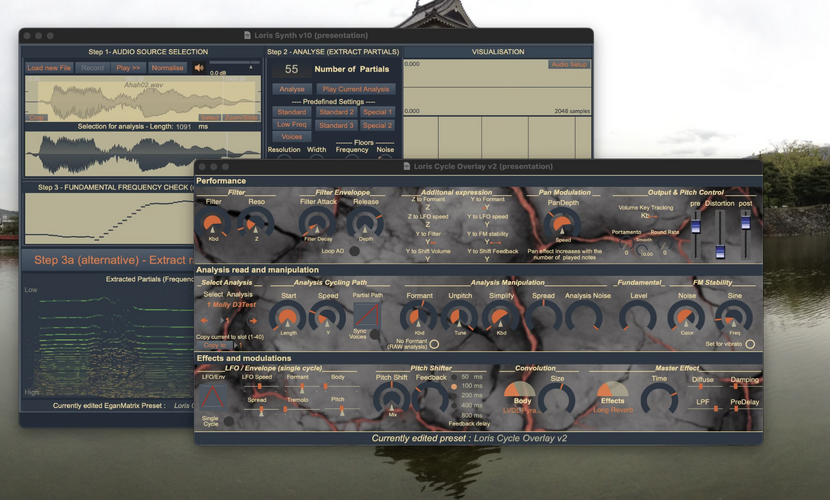830x500 pixels.
Task: Click the Ahah02.wav waveform display
Action: [x=143, y=99]
